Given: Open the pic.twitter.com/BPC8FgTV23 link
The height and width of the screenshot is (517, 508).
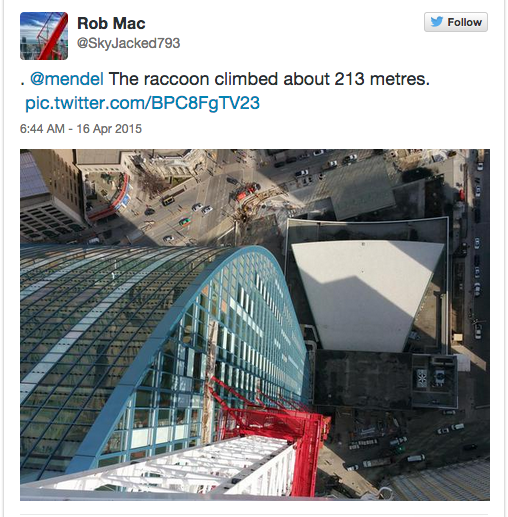Looking at the screenshot, I should (x=142, y=103).
